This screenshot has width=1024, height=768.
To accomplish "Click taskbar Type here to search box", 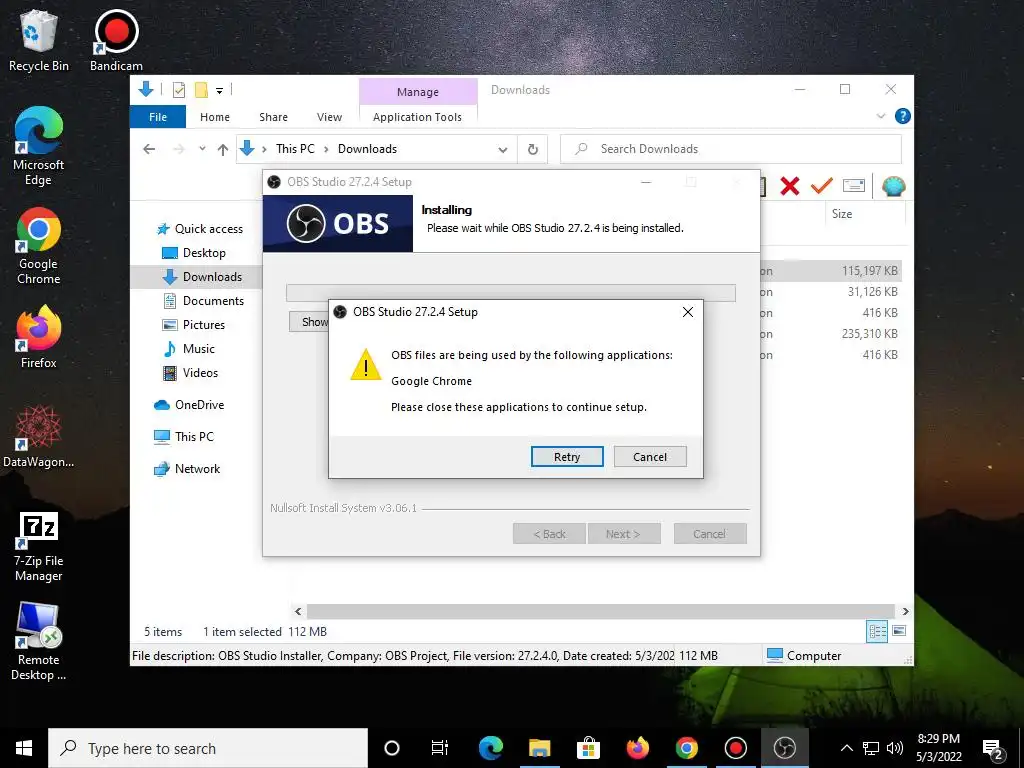I will point(208,748).
